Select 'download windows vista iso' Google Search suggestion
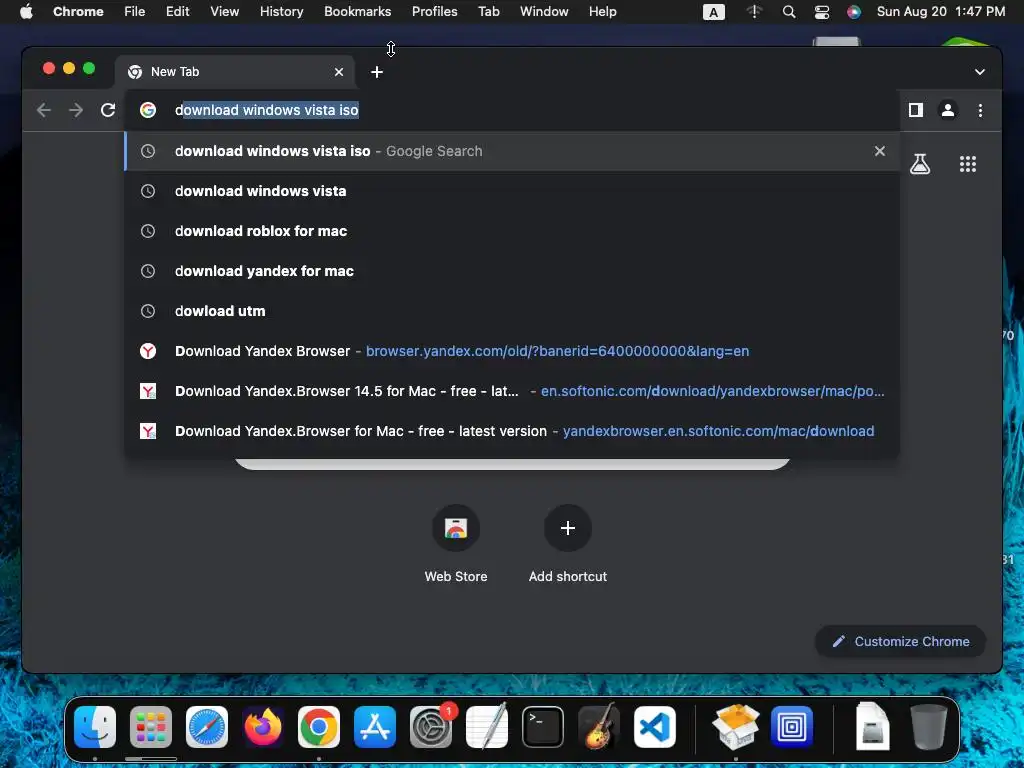The width and height of the screenshot is (1024, 768). coord(511,151)
